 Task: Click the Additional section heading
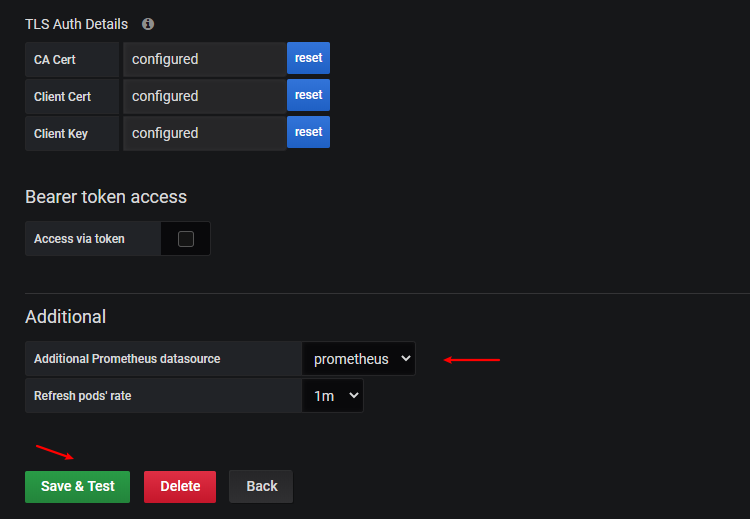66,317
